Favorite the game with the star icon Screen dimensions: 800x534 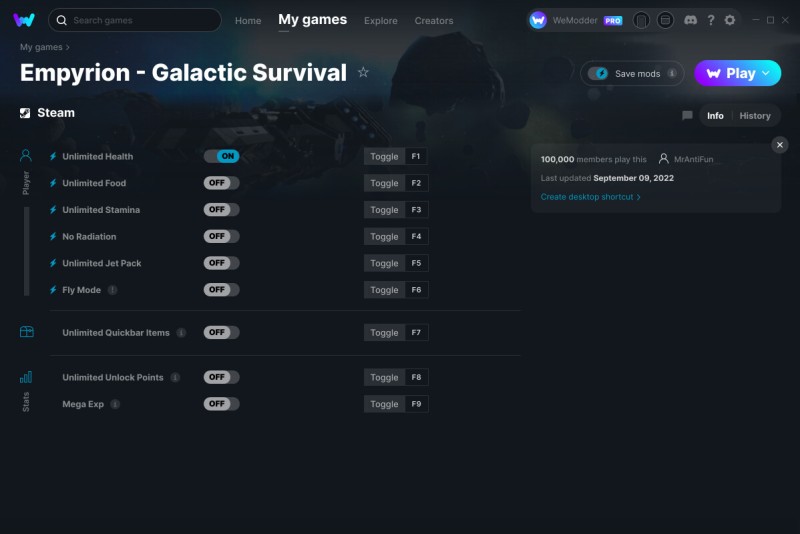[363, 72]
